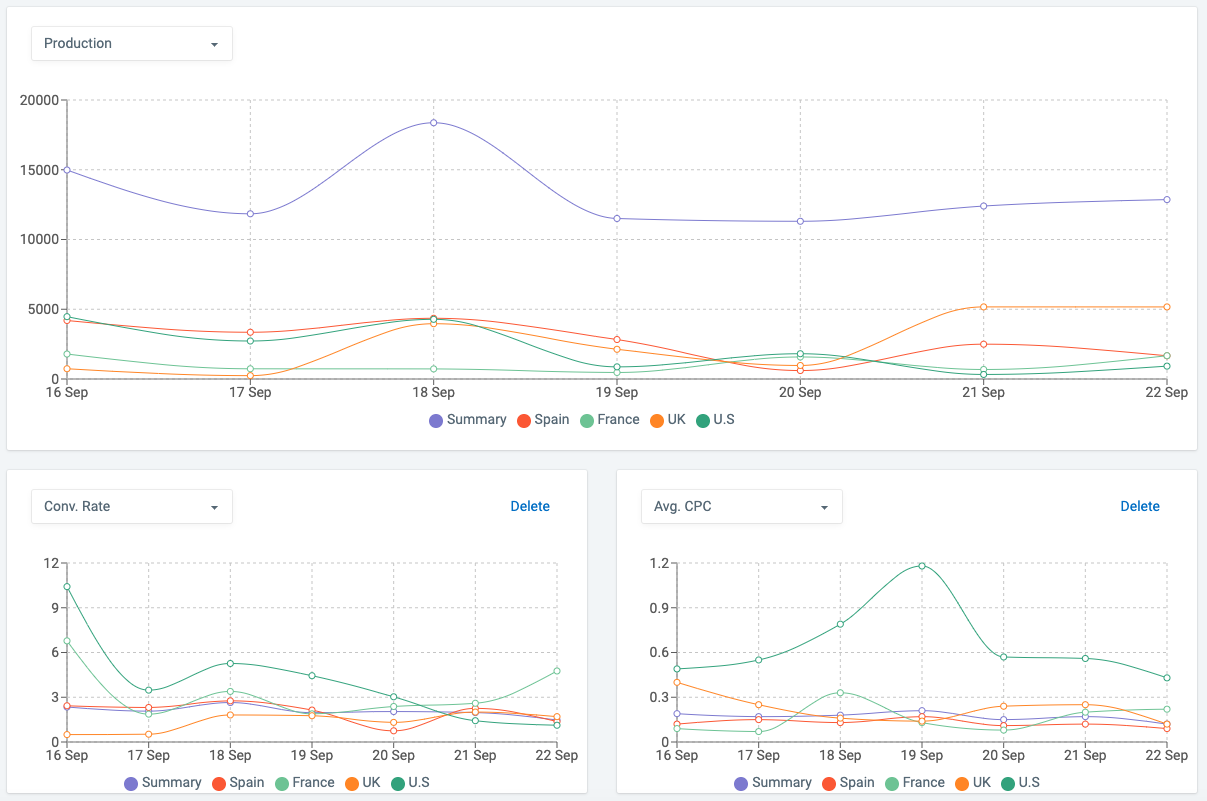
Task: Toggle UK series in Avg. CPC legend
Action: pos(973,783)
